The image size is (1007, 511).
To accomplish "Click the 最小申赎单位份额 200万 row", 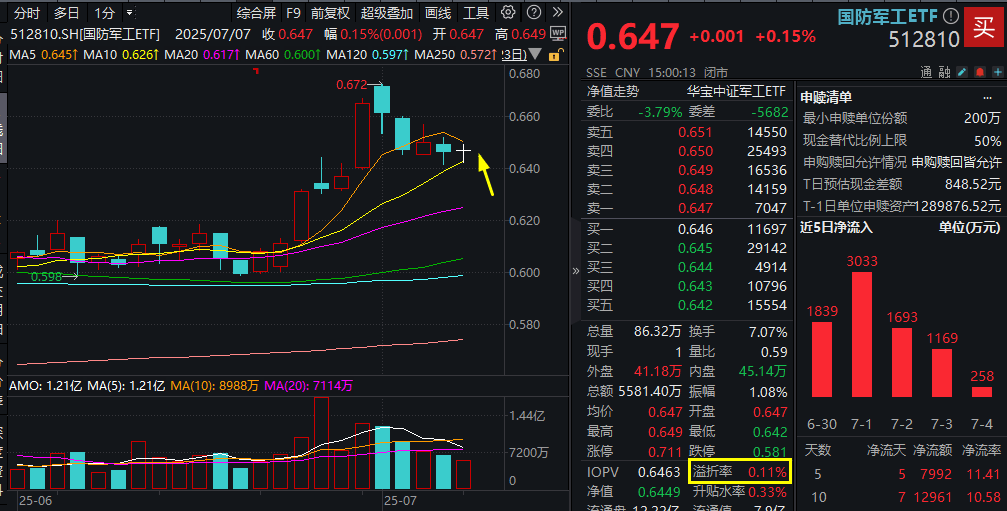I will pyautogui.click(x=901, y=118).
